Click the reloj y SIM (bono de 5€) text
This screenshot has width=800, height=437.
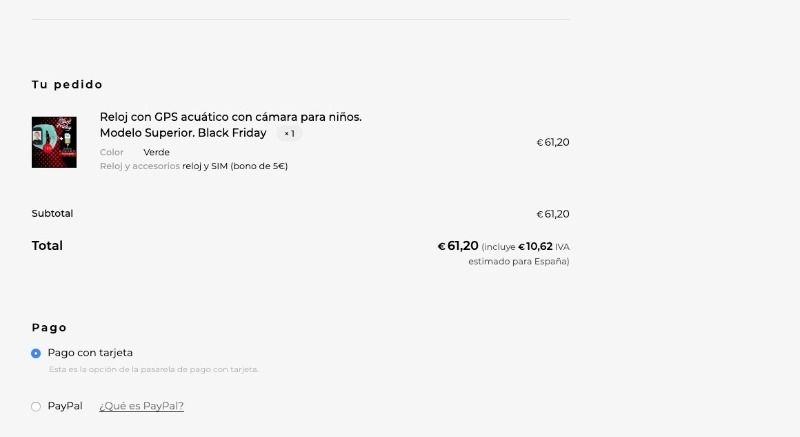[x=235, y=166]
